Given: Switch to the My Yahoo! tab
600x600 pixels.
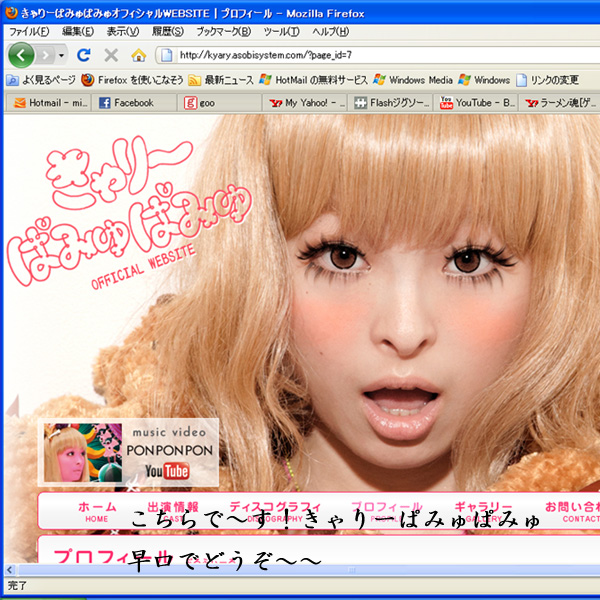Looking at the screenshot, I should (x=305, y=103).
